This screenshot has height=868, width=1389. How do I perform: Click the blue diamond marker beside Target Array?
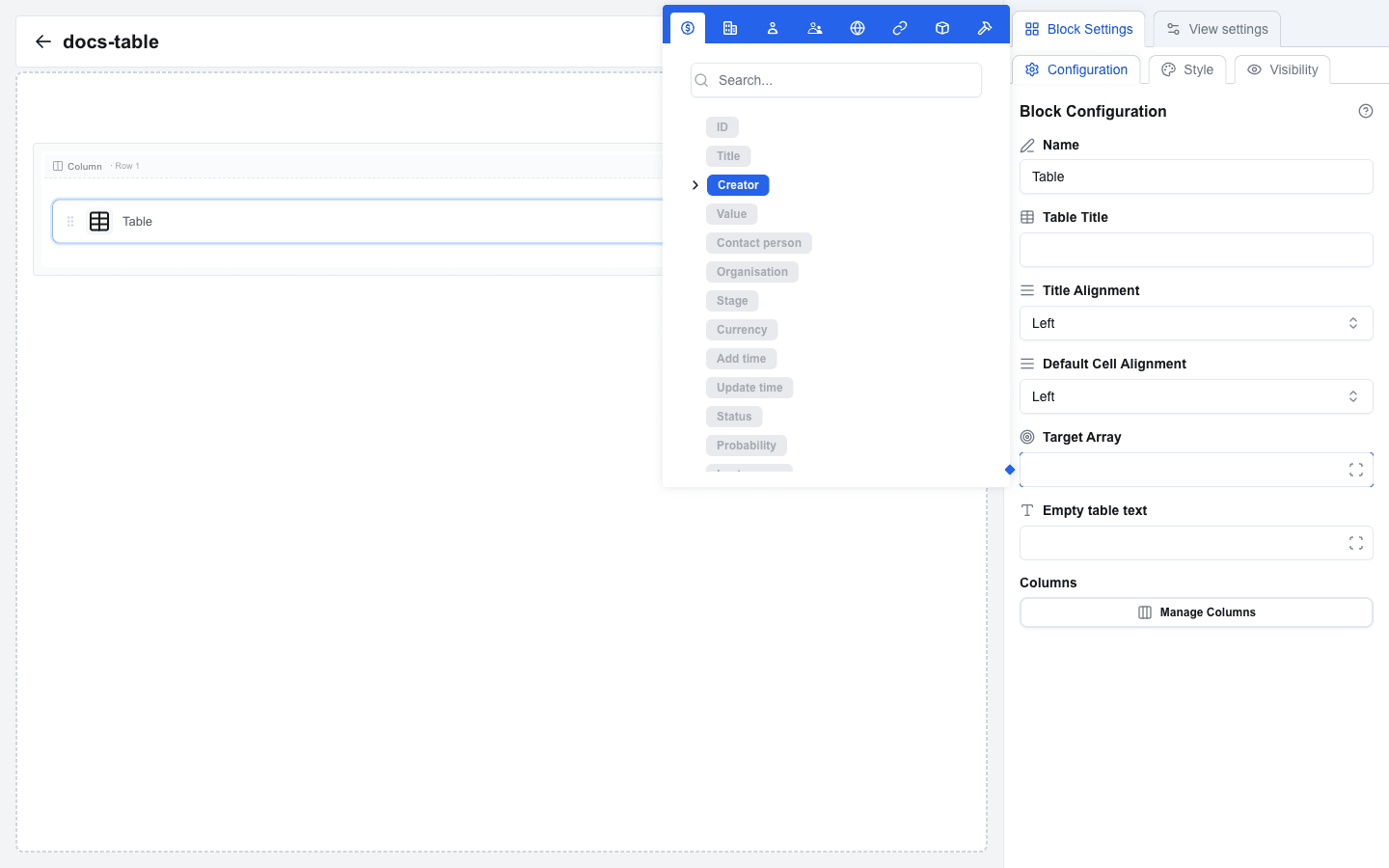[1010, 470]
